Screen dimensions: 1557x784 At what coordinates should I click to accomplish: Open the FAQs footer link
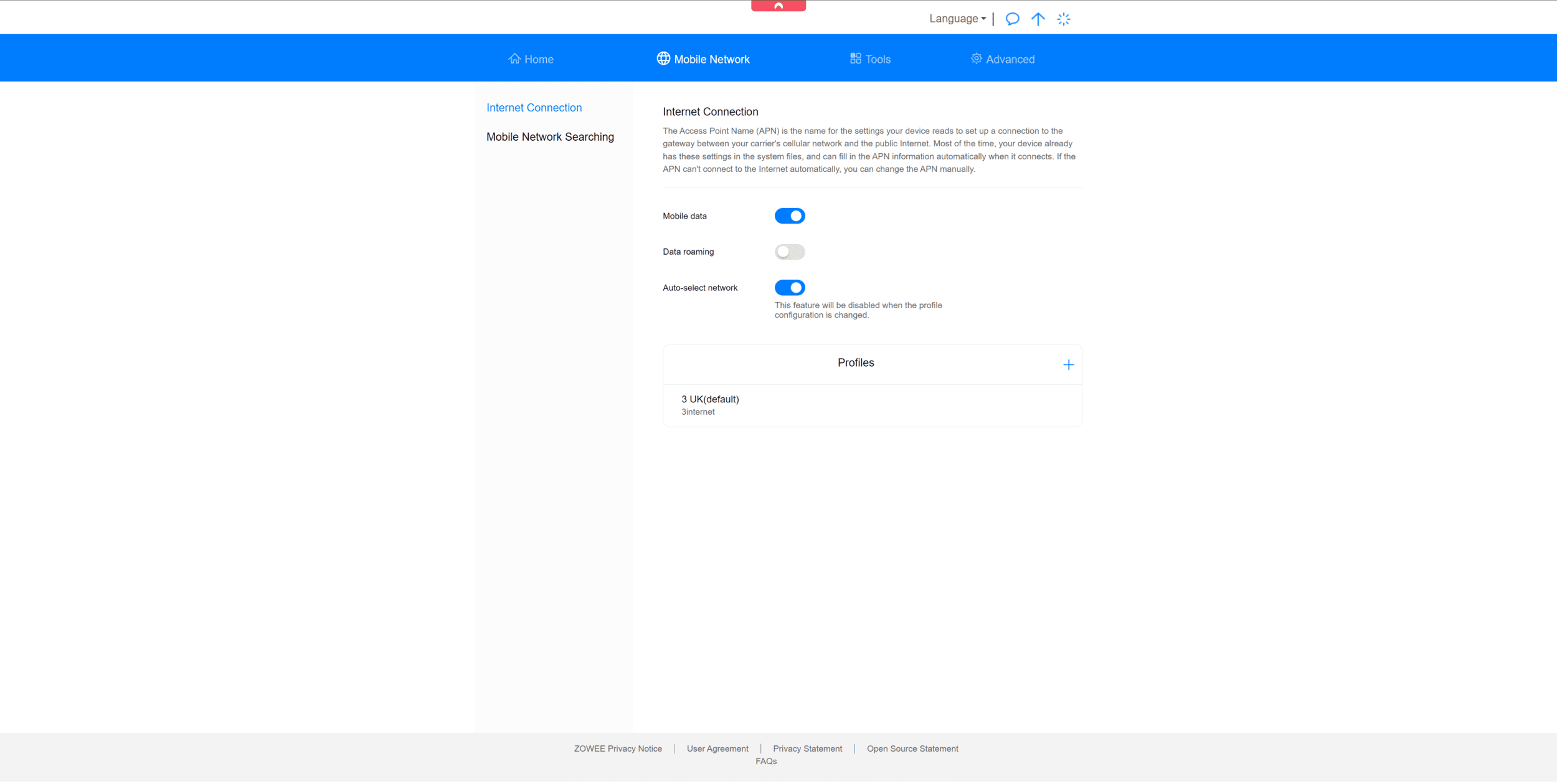point(766,762)
